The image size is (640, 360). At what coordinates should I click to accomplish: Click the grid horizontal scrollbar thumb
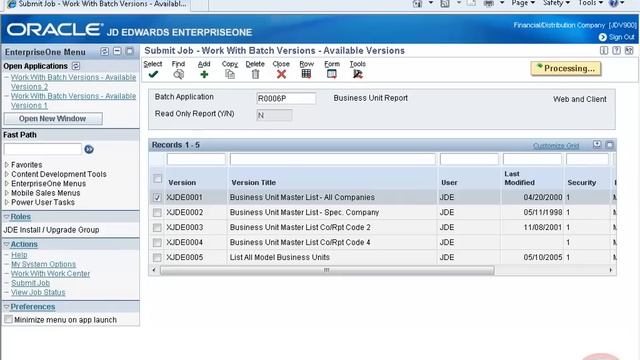327,270
